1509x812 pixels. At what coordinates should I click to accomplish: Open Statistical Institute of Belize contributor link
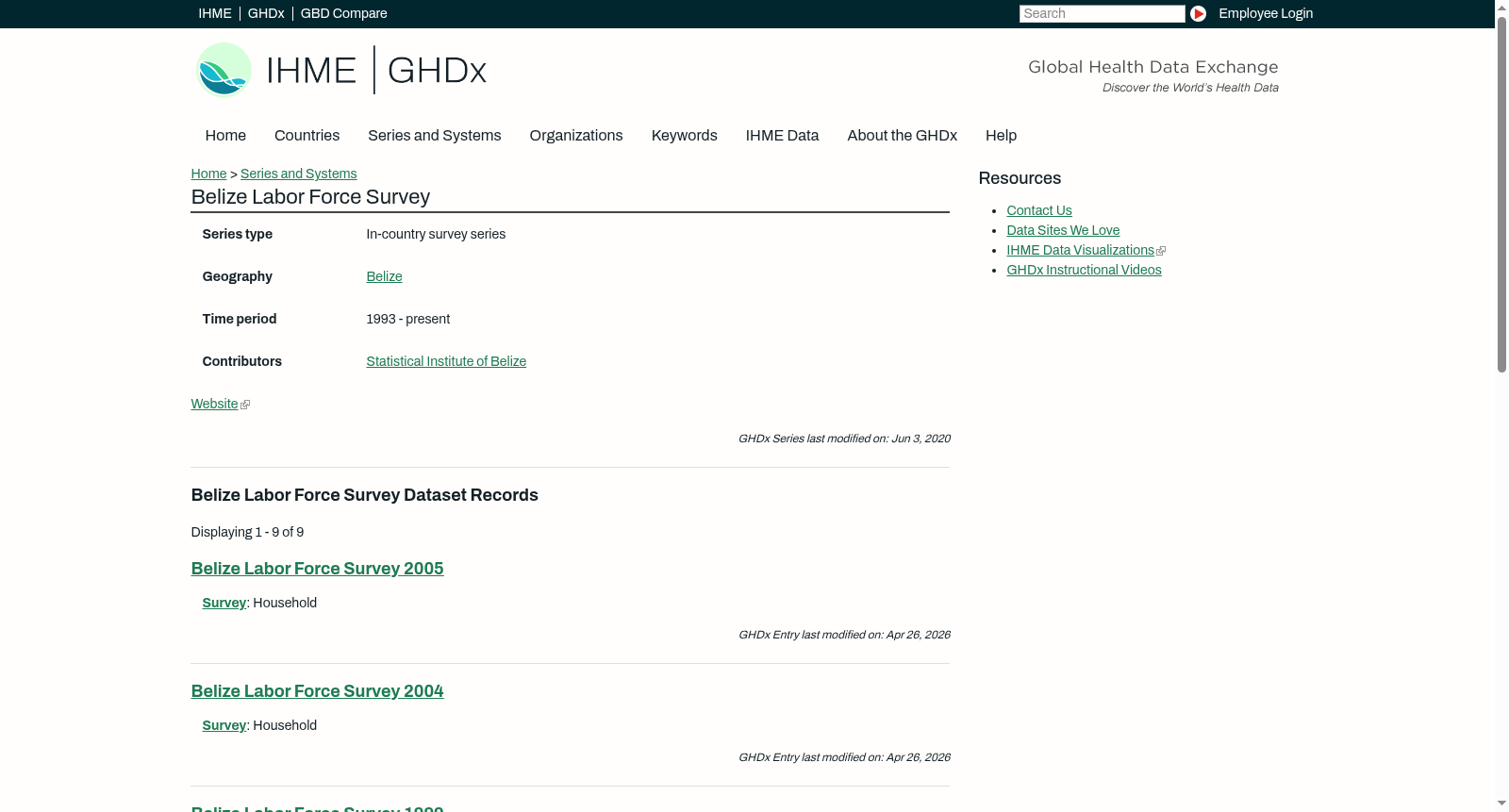(x=446, y=361)
